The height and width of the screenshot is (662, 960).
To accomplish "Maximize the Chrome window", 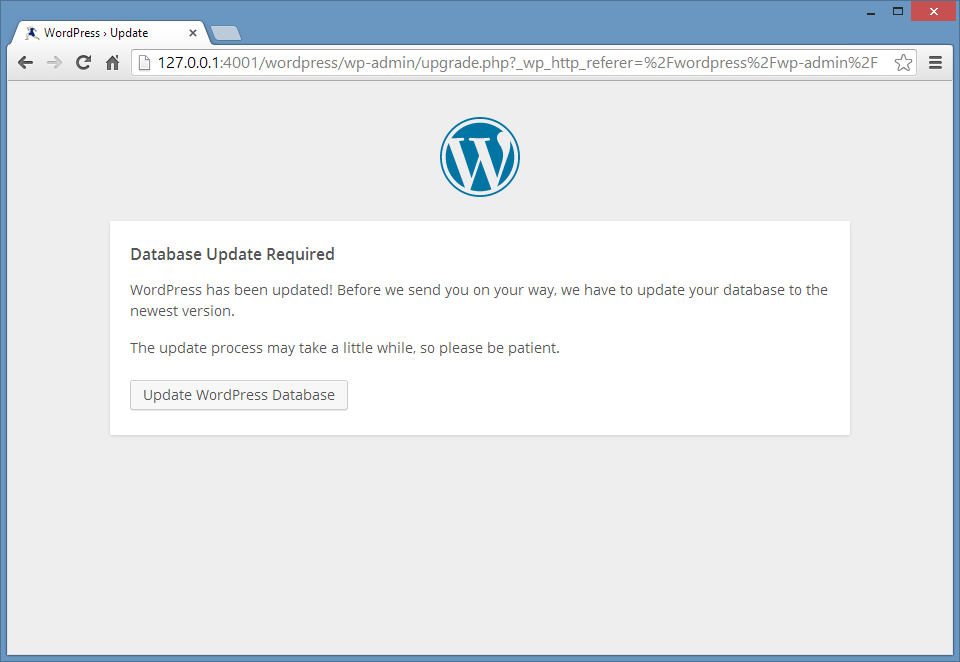I will [x=897, y=11].
